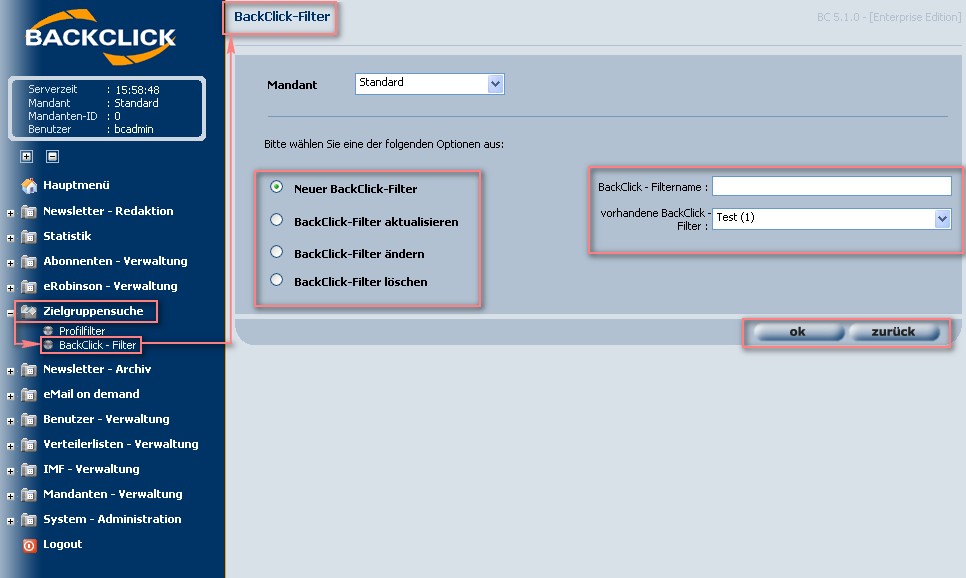Screen dimensions: 966x578
Task: Click the open Zielgruppensuche folder icon
Action: pos(29,311)
